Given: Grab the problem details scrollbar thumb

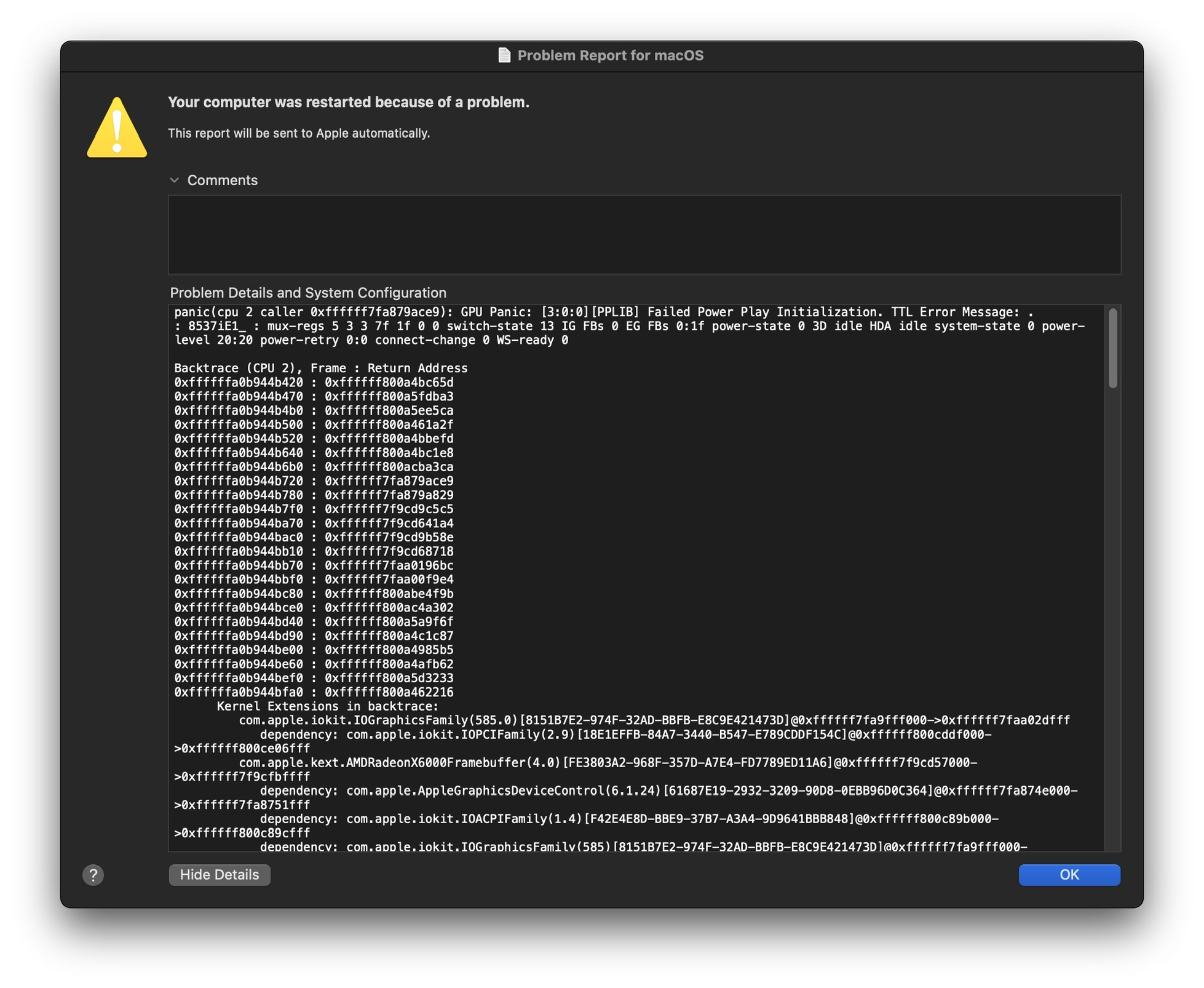Looking at the screenshot, I should pos(1112,348).
